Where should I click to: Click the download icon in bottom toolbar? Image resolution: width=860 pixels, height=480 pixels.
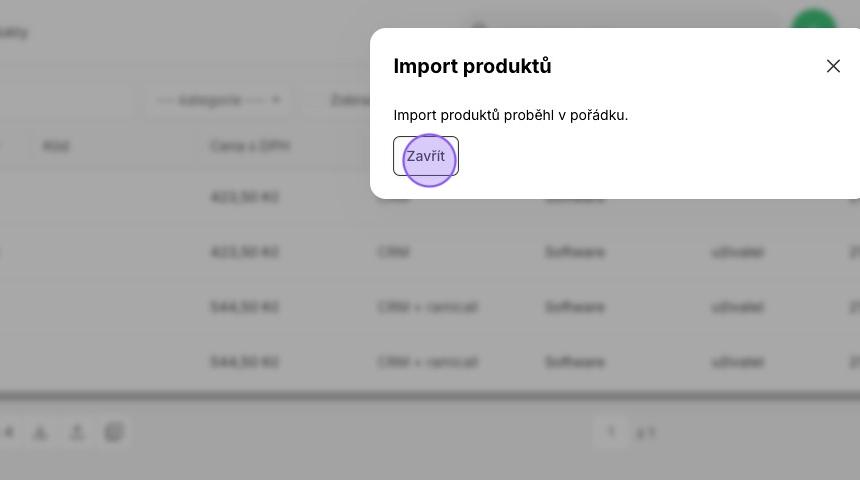point(41,433)
